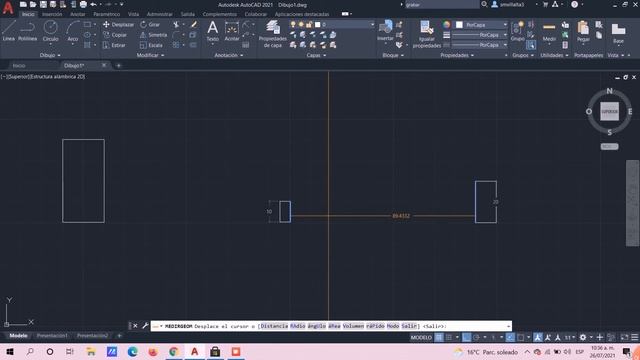Image resolution: width=640 pixels, height=360 pixels.
Task: Open the status bar customization menu icon
Action: (x=635, y=337)
